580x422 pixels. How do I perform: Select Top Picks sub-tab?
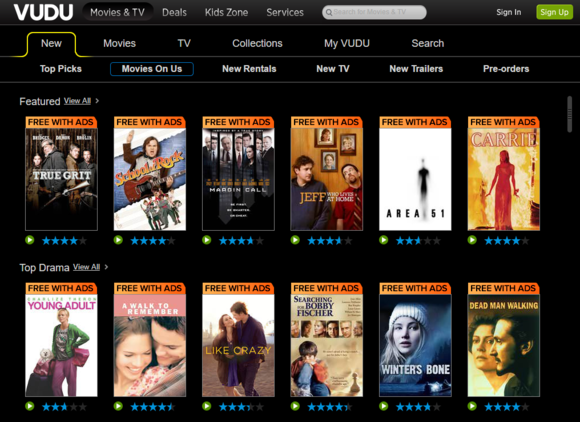click(x=61, y=69)
